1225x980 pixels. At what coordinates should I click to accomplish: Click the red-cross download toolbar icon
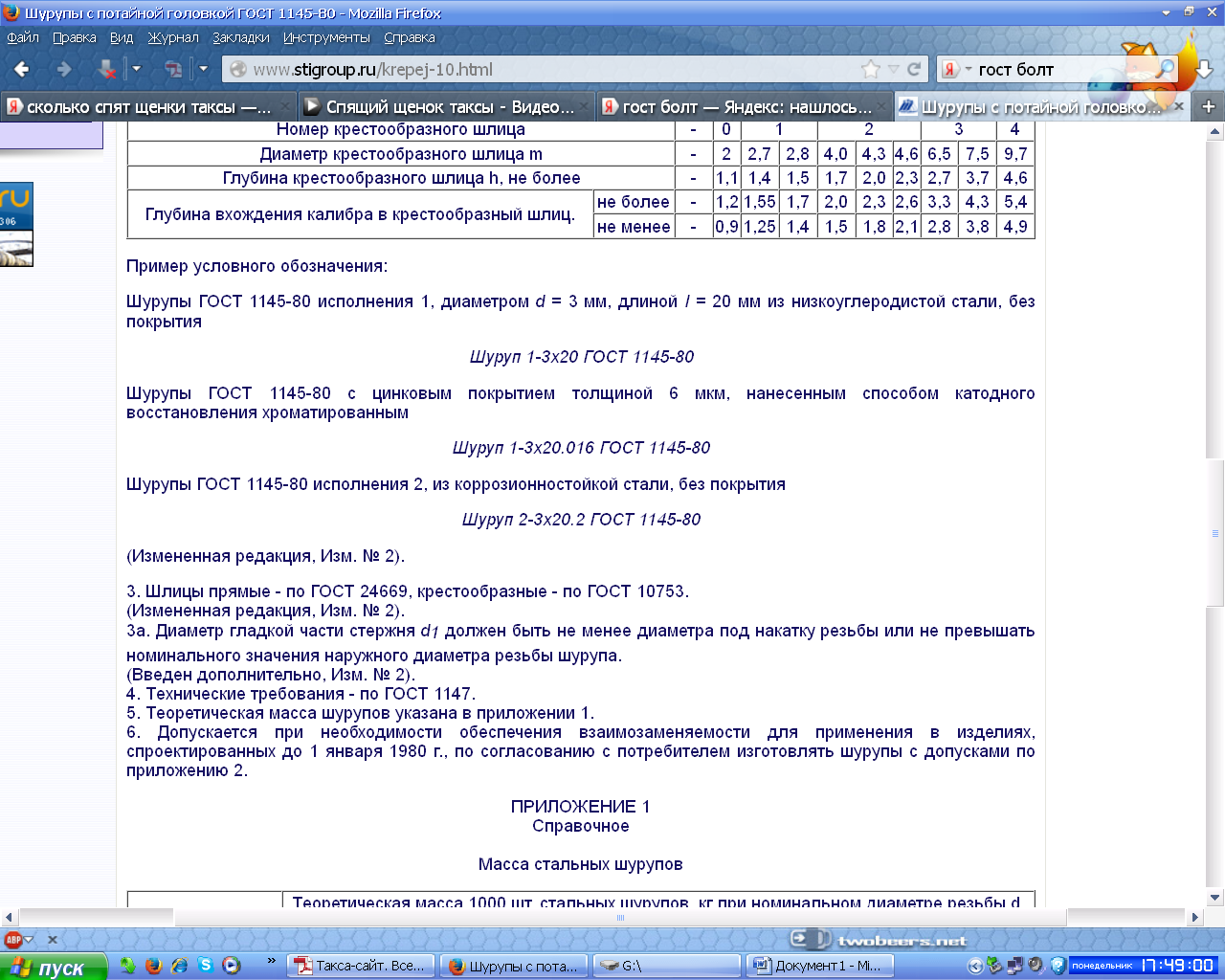pos(107,69)
